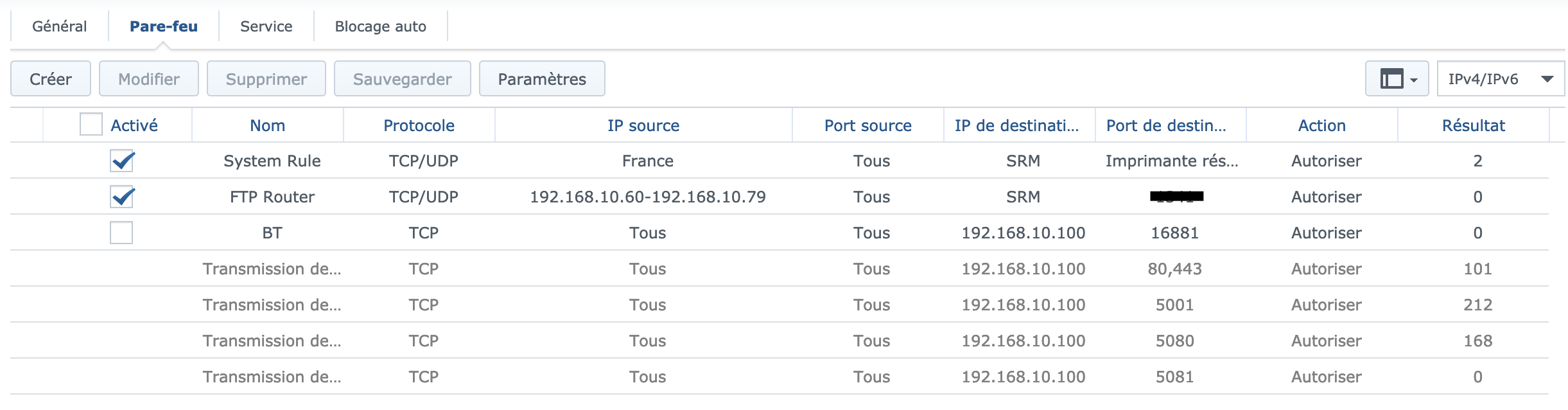Go to the Blocage auto tab

point(381,26)
